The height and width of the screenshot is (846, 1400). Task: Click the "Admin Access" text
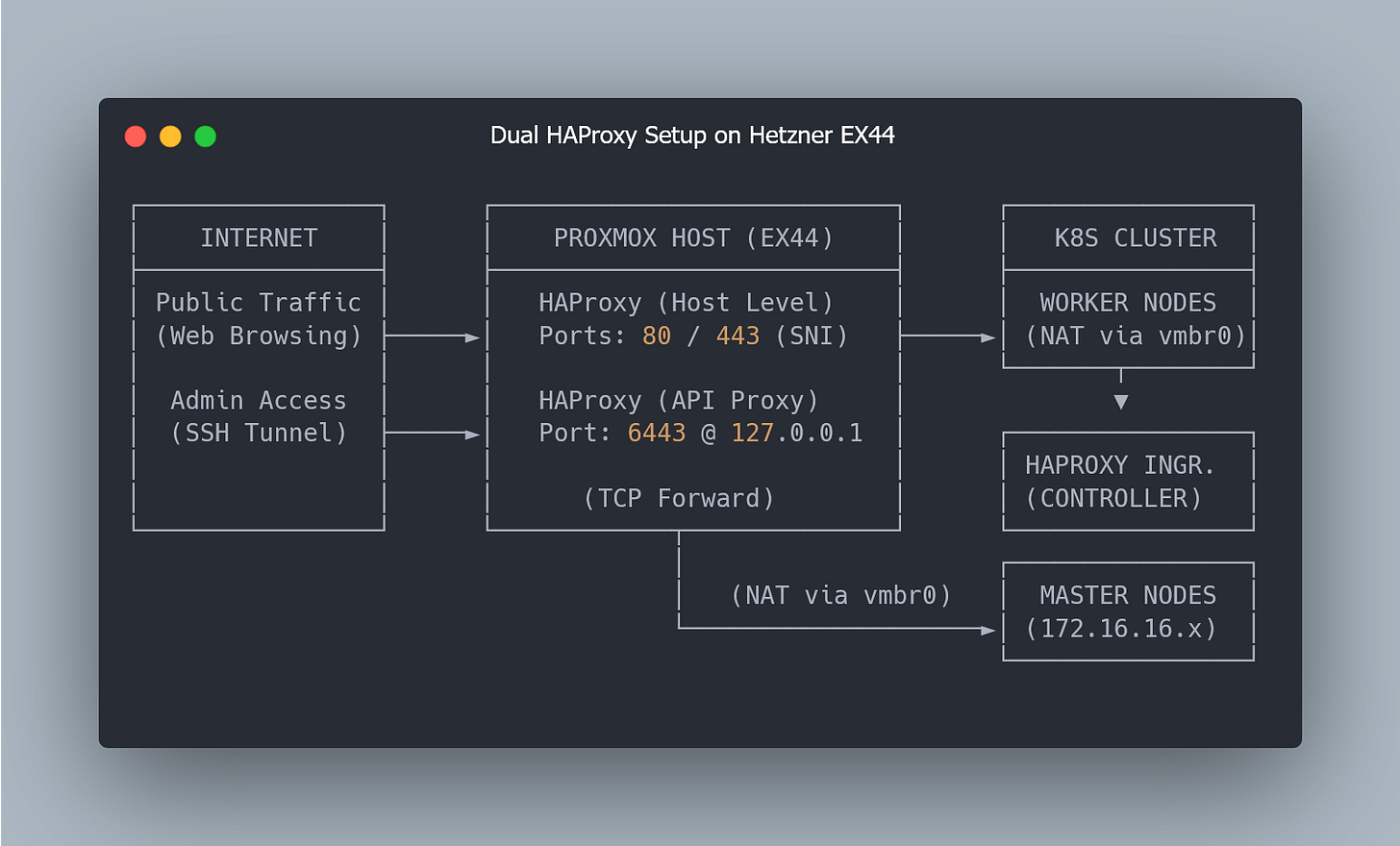259,401
